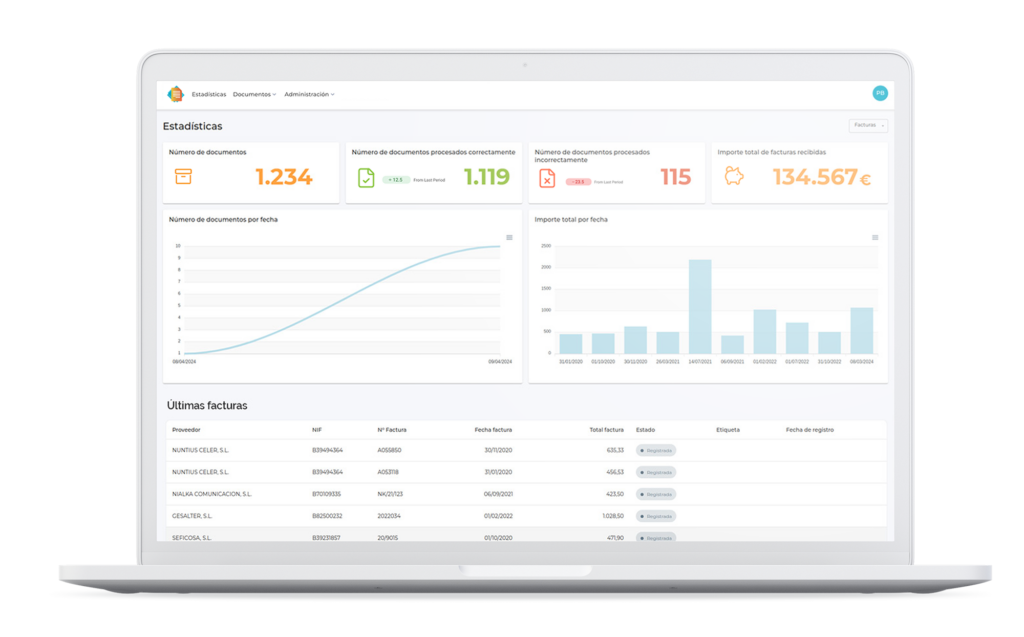1024x637 pixels.
Task: Select the green checkmark document icon
Action: click(365, 178)
